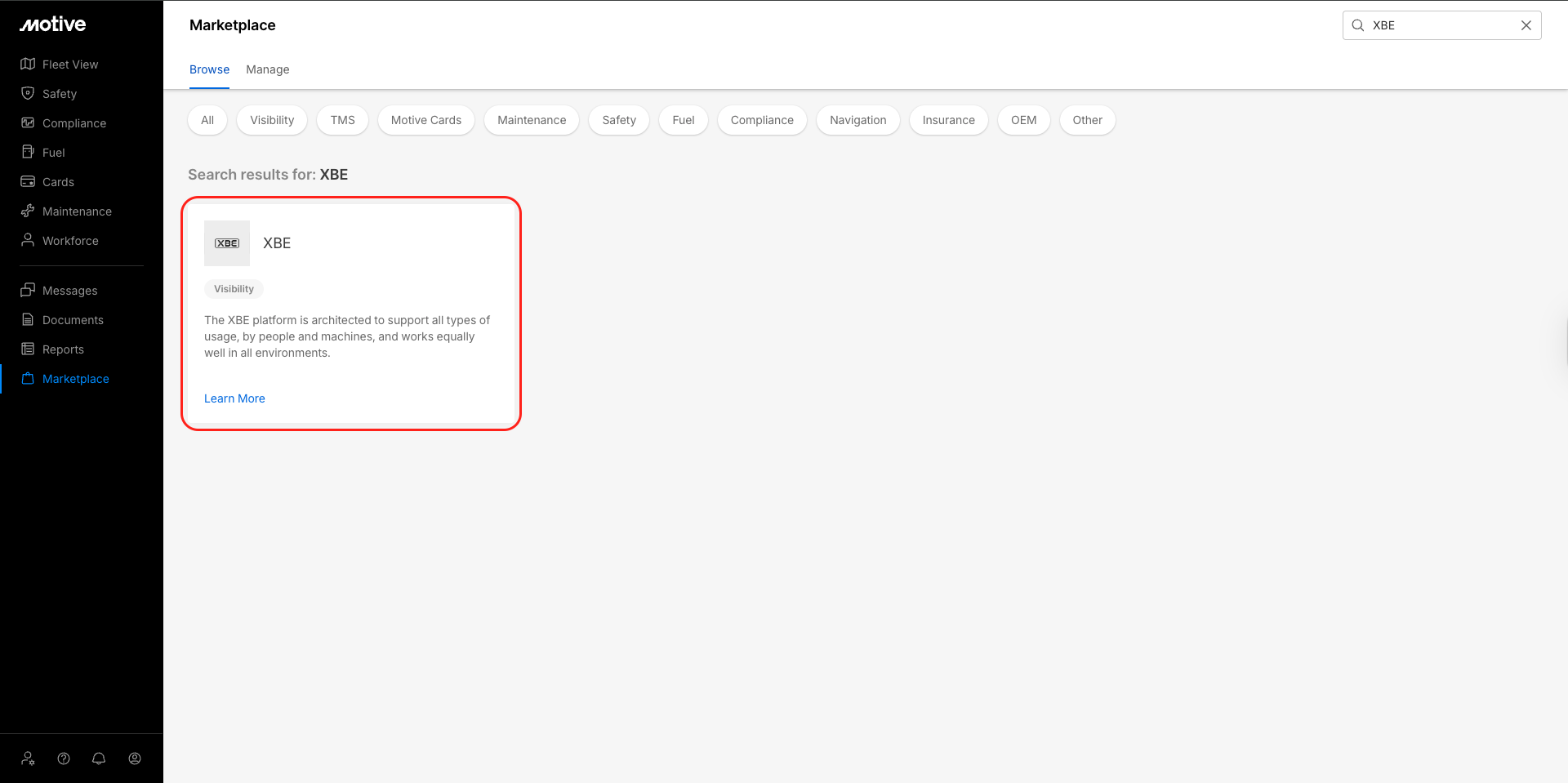
Task: Click the search magnifier icon
Action: point(1358,25)
